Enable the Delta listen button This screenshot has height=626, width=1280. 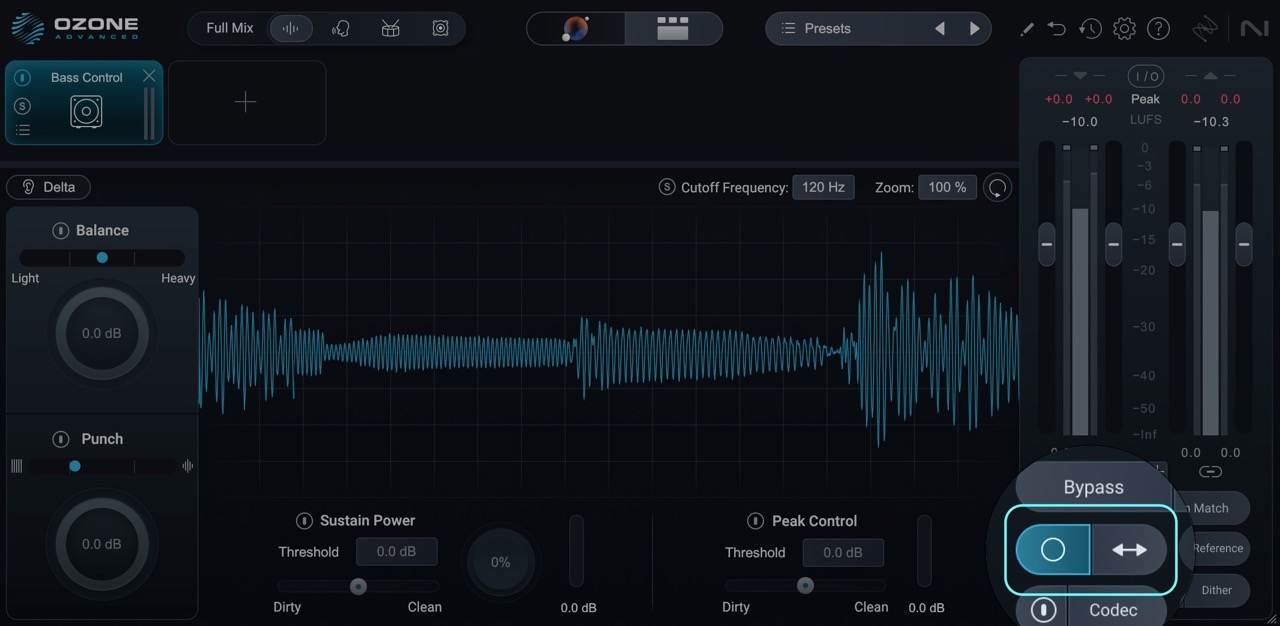point(48,187)
